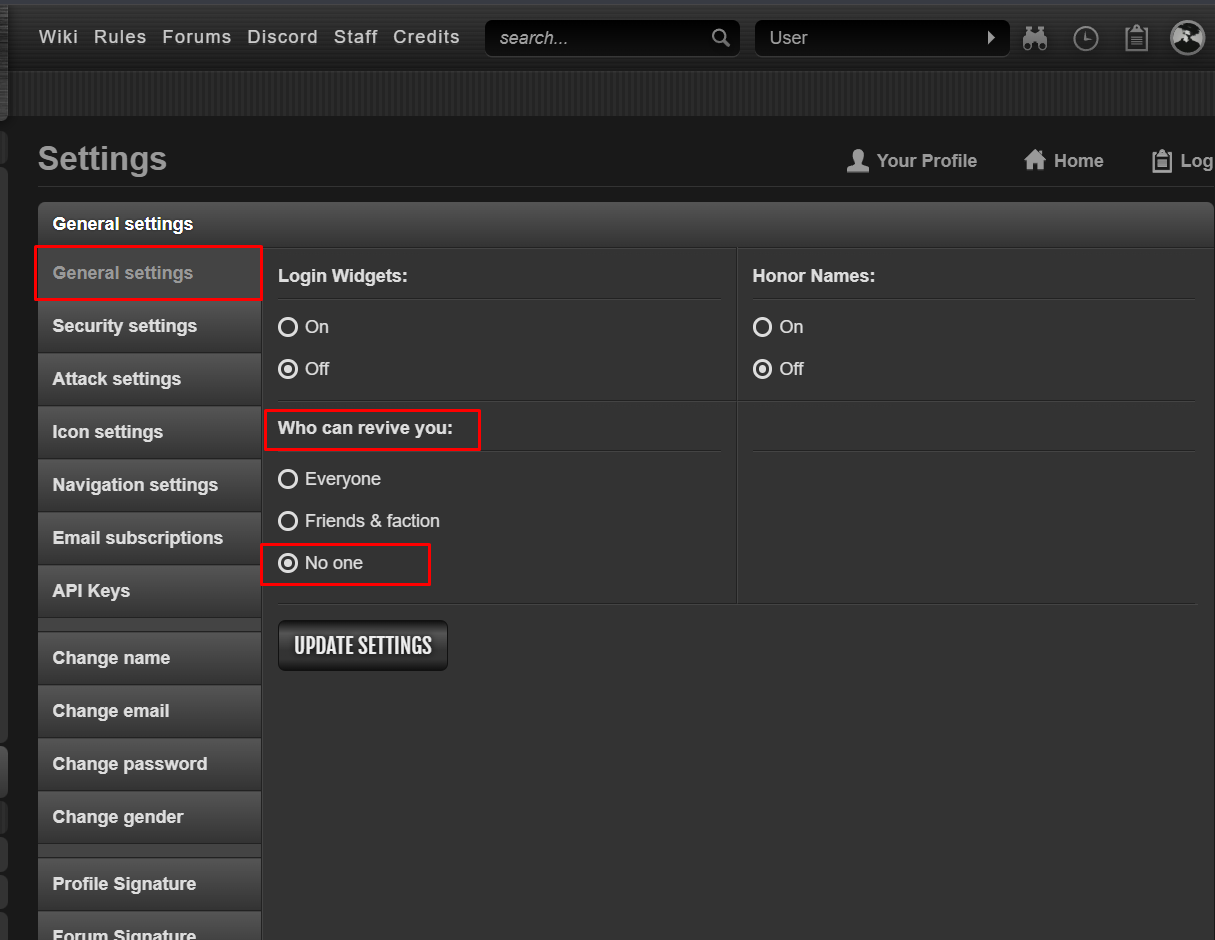Open Profile Signature section
This screenshot has width=1215, height=940.
(x=149, y=884)
